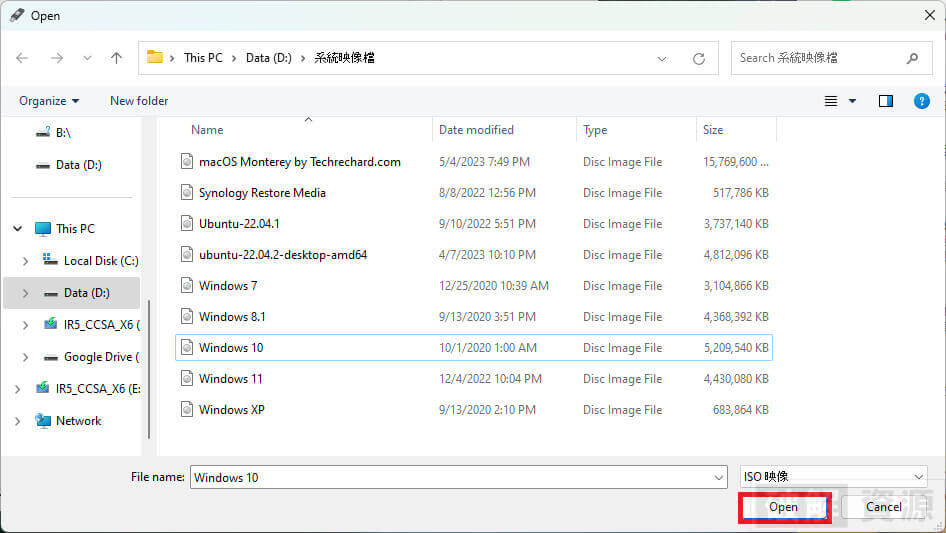Select This PC in the navigation tree
Viewport: 946px width, 533px height.
pyautogui.click(x=75, y=229)
